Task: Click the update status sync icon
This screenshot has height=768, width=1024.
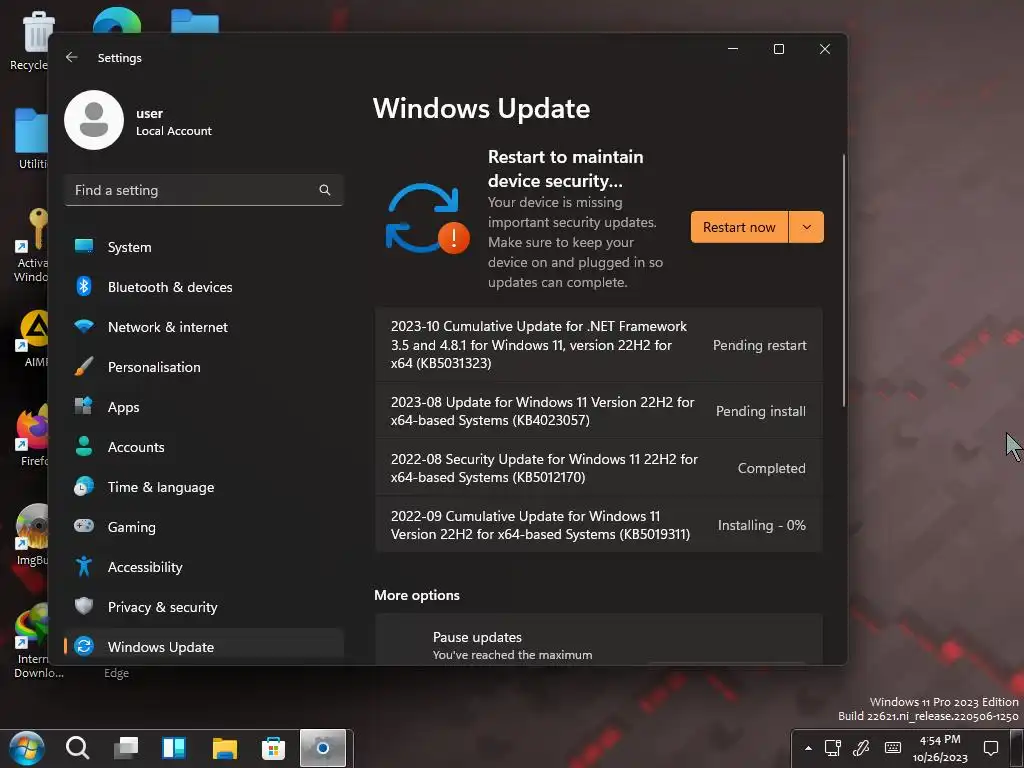Action: click(x=427, y=219)
